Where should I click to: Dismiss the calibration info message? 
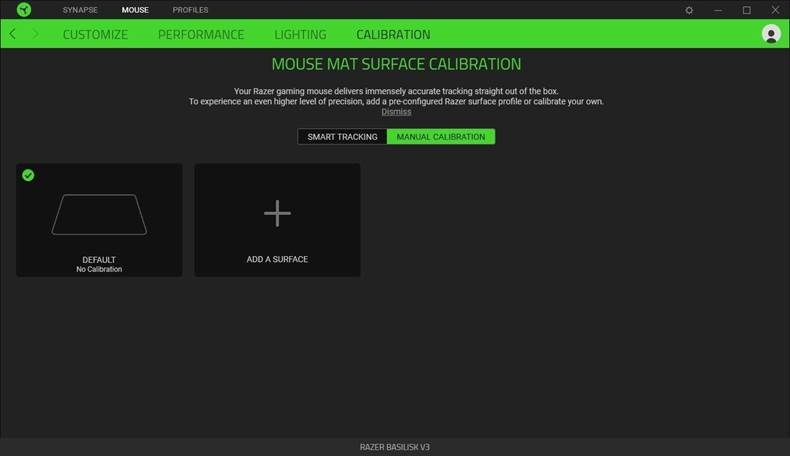(x=396, y=112)
